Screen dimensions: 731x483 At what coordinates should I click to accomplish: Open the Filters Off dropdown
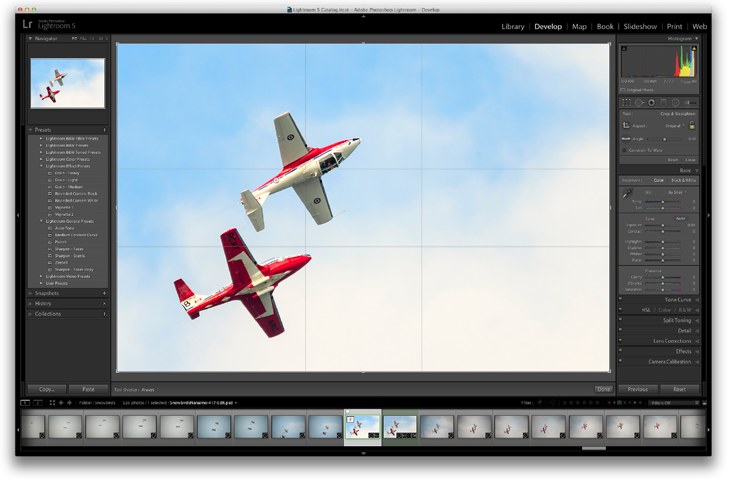pos(673,403)
